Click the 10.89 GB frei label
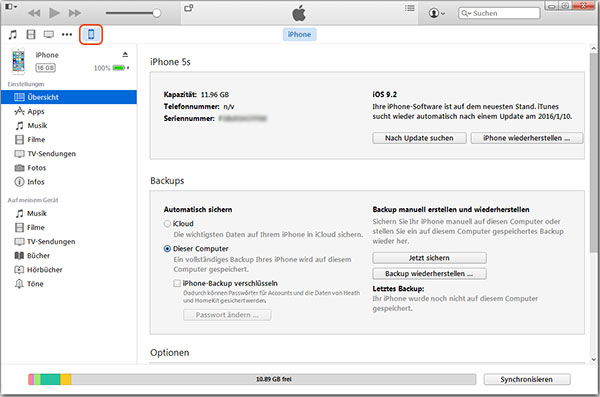This screenshot has width=600, height=397. point(274,379)
